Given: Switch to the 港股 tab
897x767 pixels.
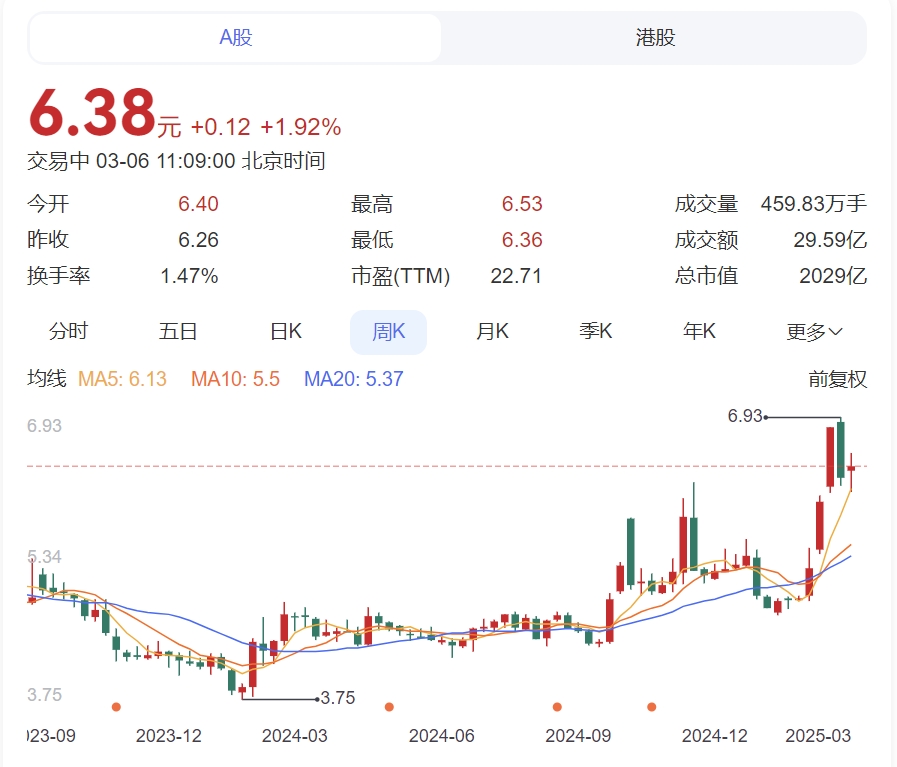Looking at the screenshot, I should point(655,38).
